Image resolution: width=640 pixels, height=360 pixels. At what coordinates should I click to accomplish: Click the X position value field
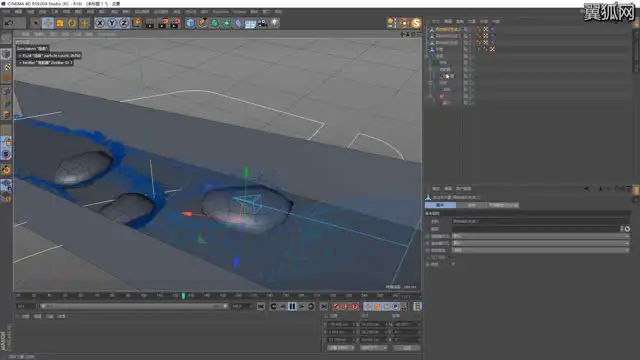pyautogui.click(x=341, y=324)
